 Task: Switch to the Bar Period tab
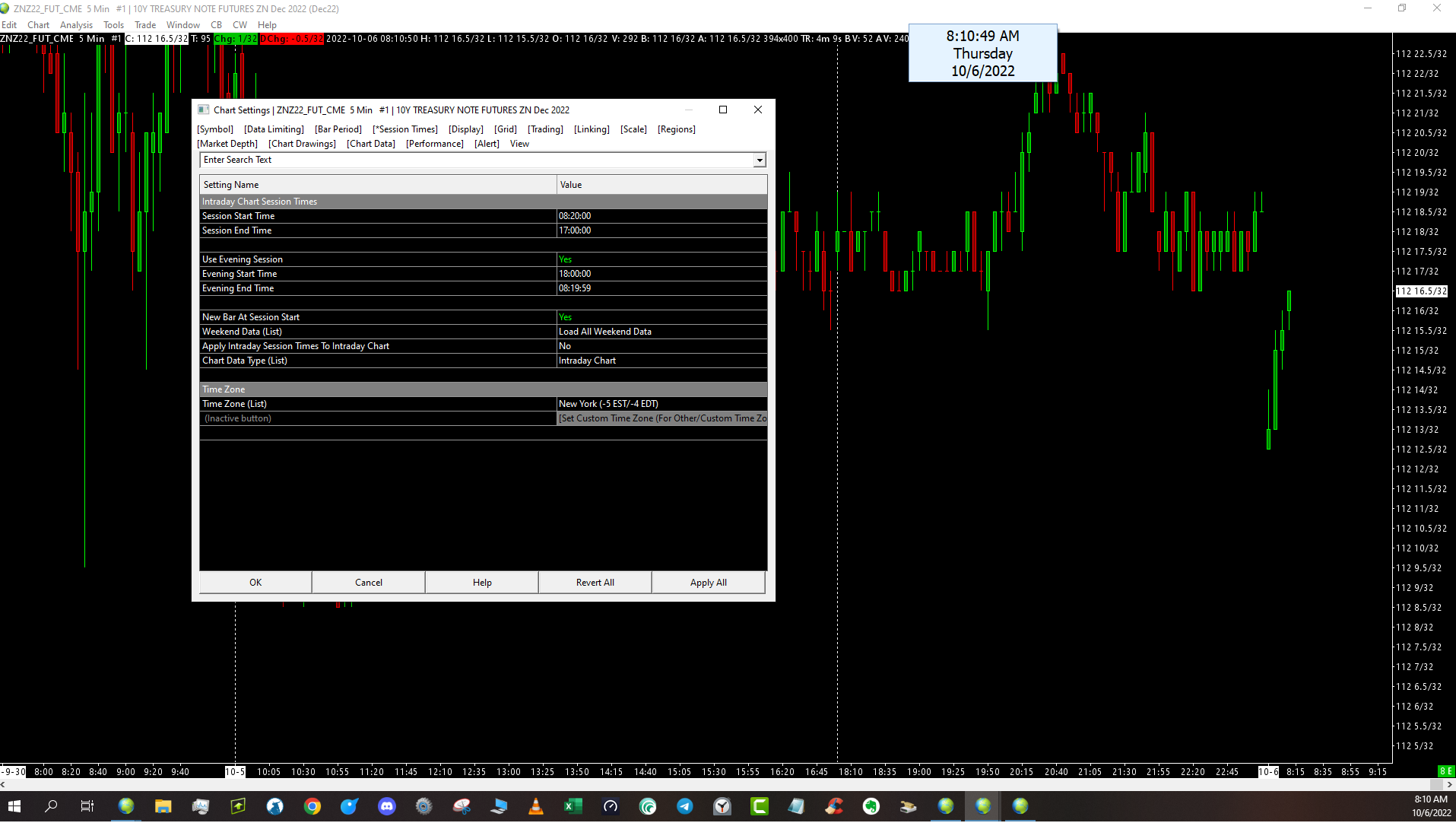click(x=338, y=129)
